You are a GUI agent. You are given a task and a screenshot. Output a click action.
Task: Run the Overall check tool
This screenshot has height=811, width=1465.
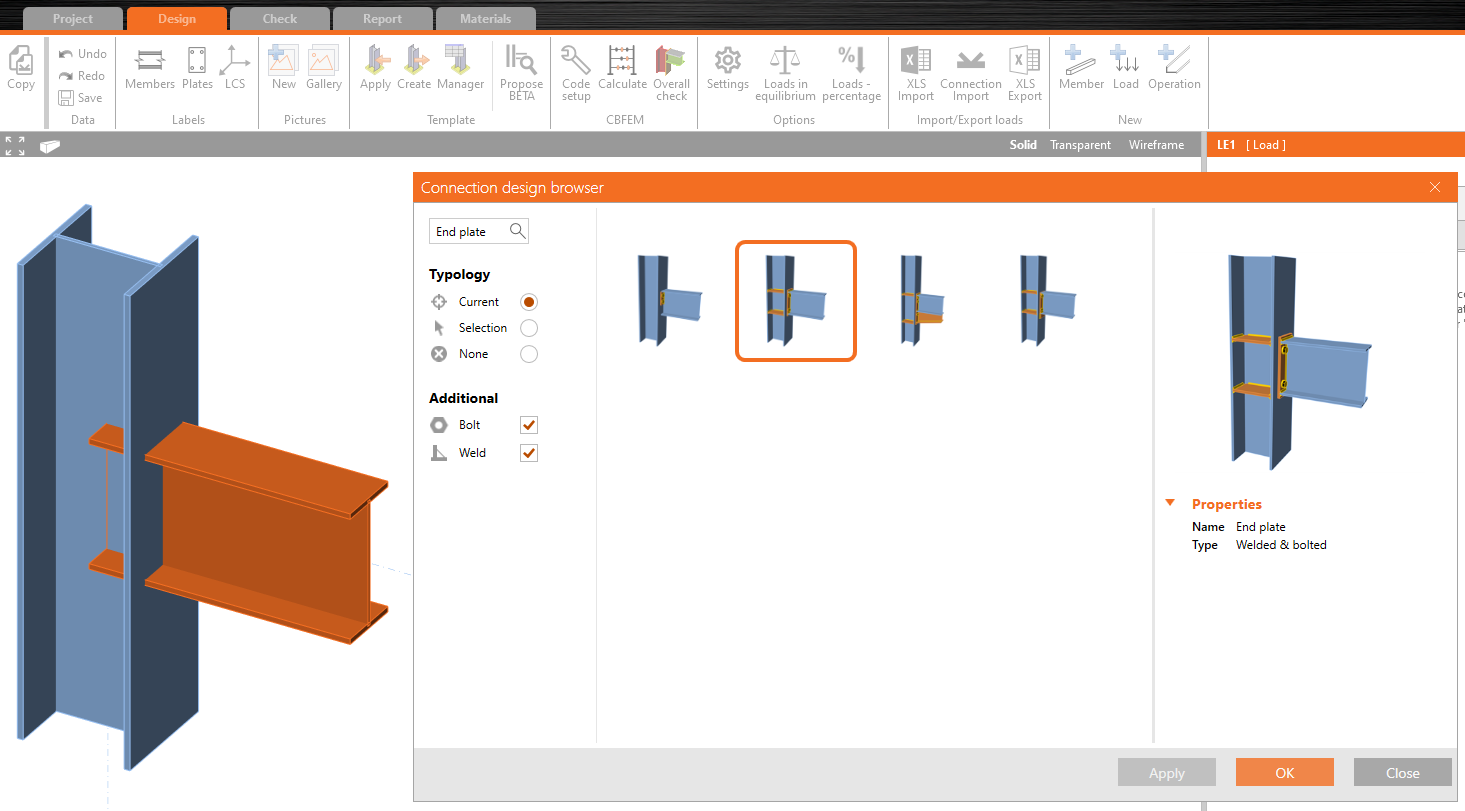(x=671, y=71)
